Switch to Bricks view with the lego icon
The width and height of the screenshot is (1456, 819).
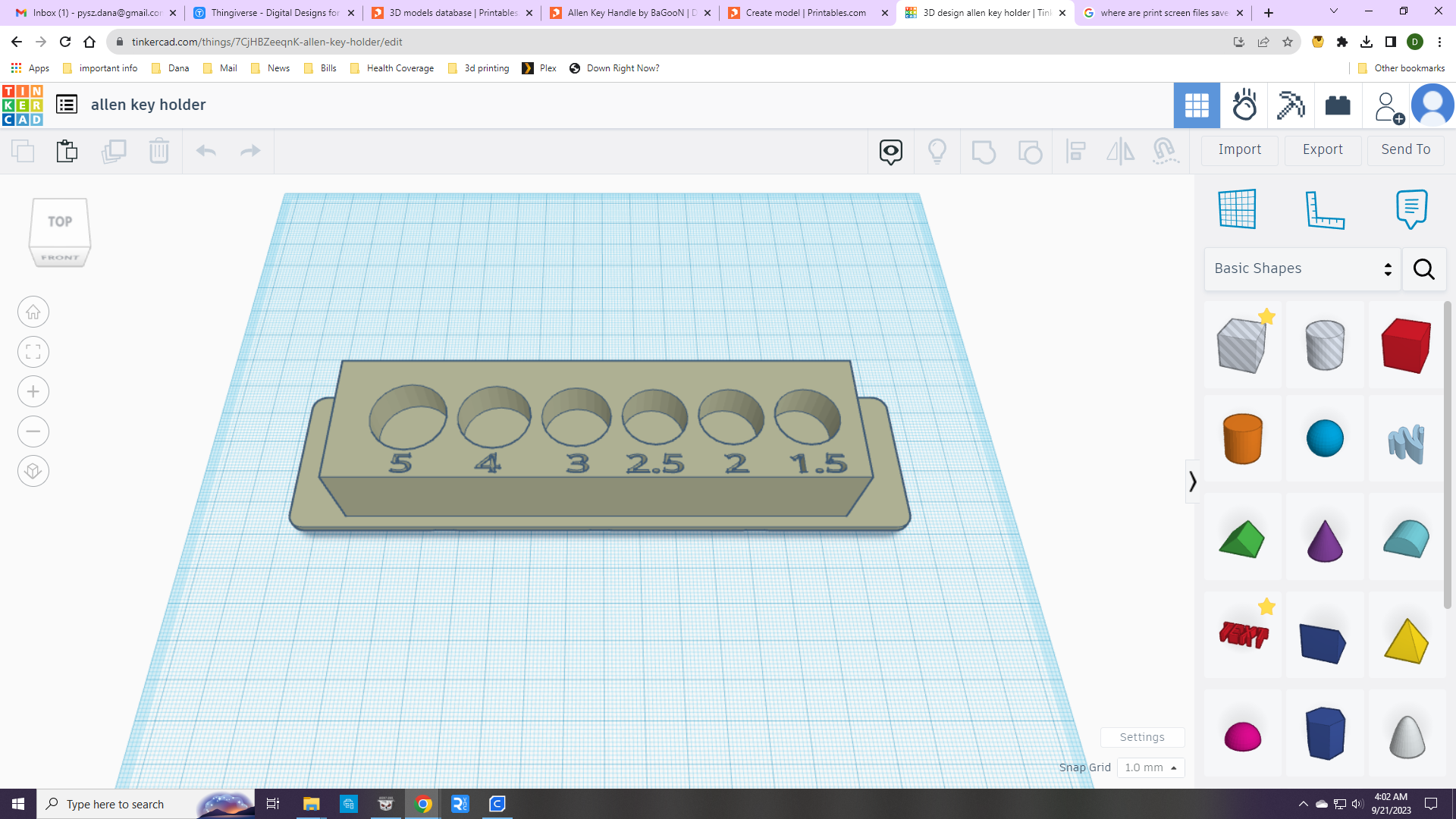click(x=1338, y=105)
